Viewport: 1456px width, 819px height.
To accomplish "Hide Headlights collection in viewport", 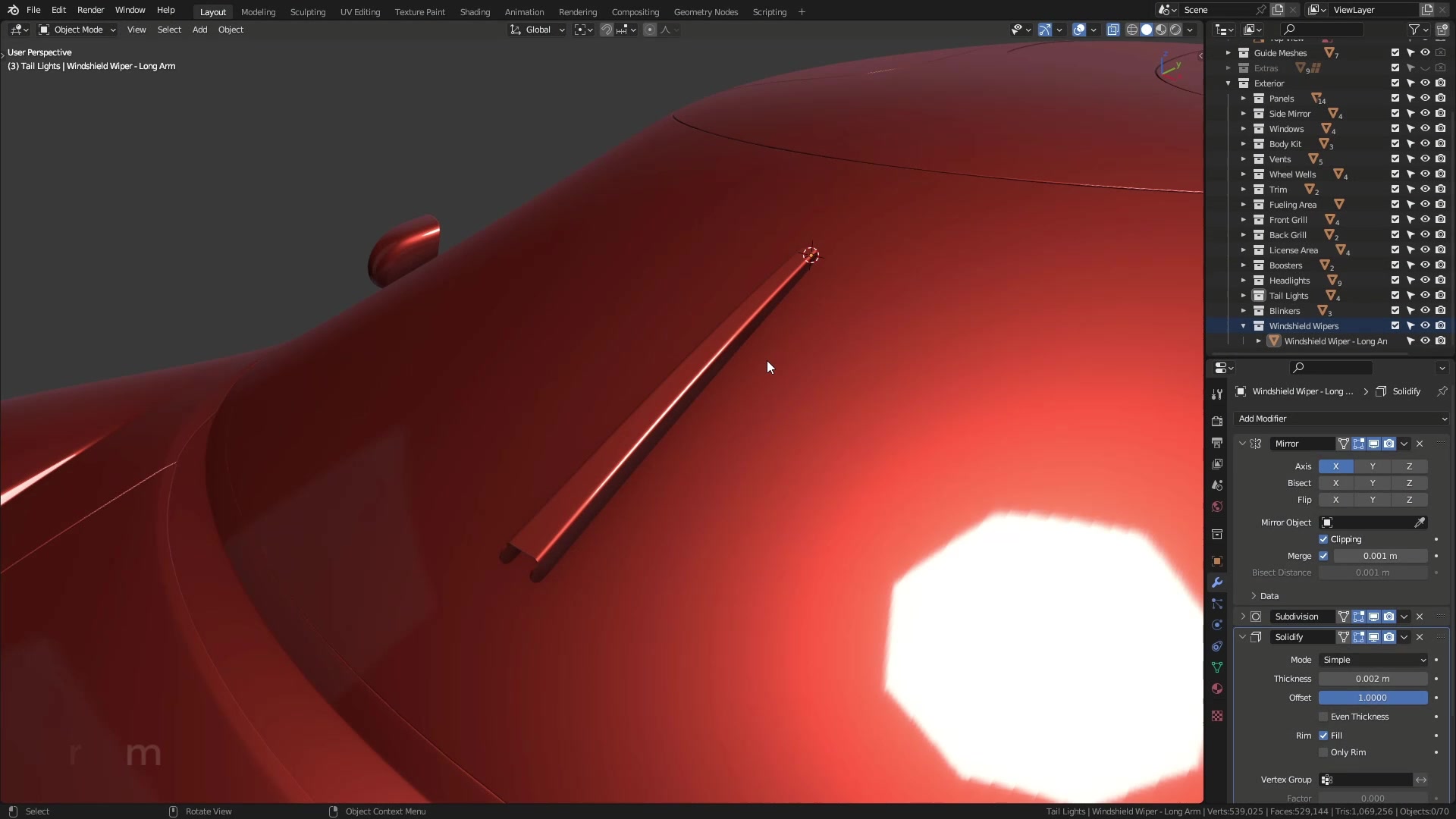I will (1425, 281).
